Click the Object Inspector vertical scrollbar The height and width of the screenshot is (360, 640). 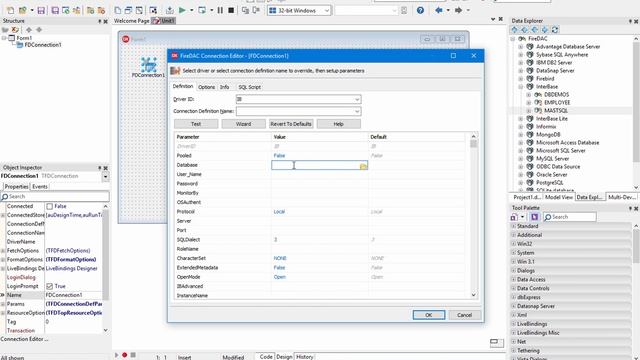coord(106,268)
